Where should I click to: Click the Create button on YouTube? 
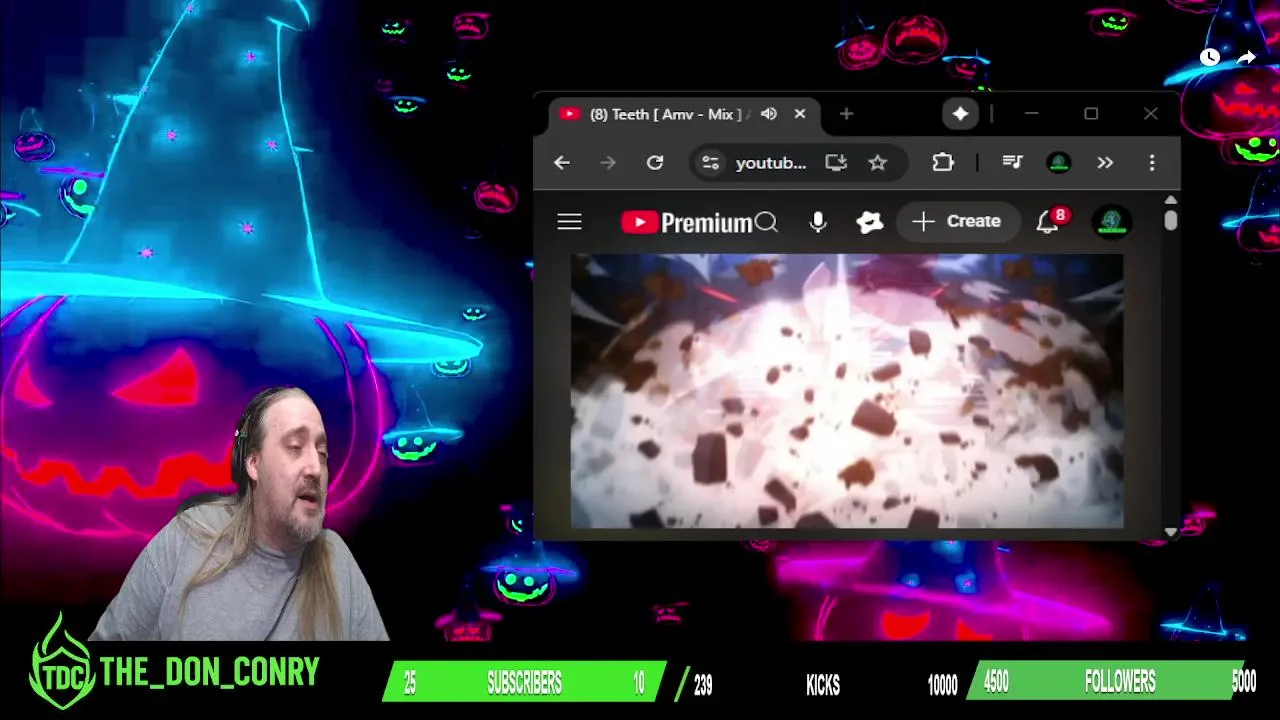coord(957,222)
